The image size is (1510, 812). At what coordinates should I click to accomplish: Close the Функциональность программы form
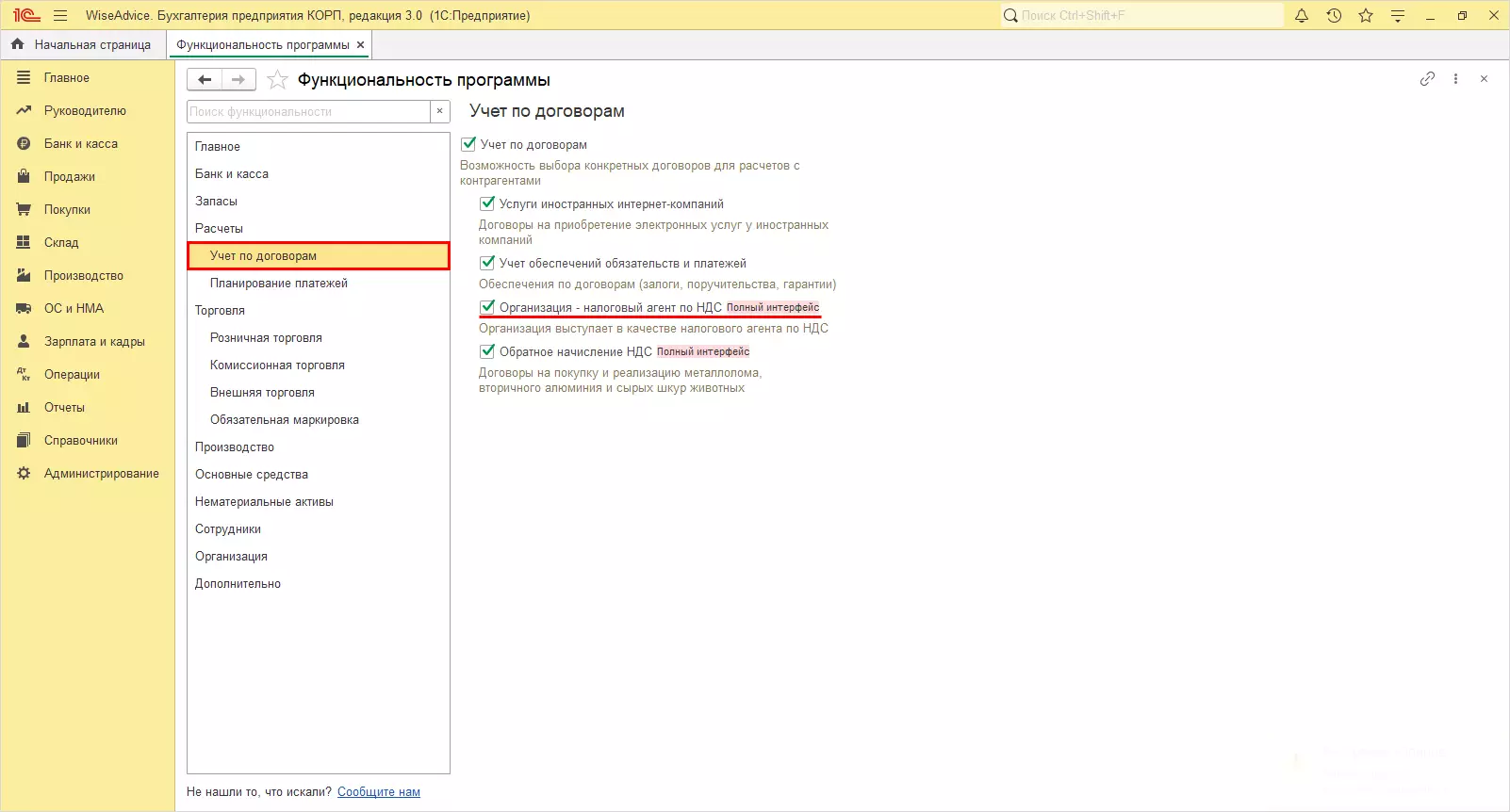click(x=1484, y=79)
